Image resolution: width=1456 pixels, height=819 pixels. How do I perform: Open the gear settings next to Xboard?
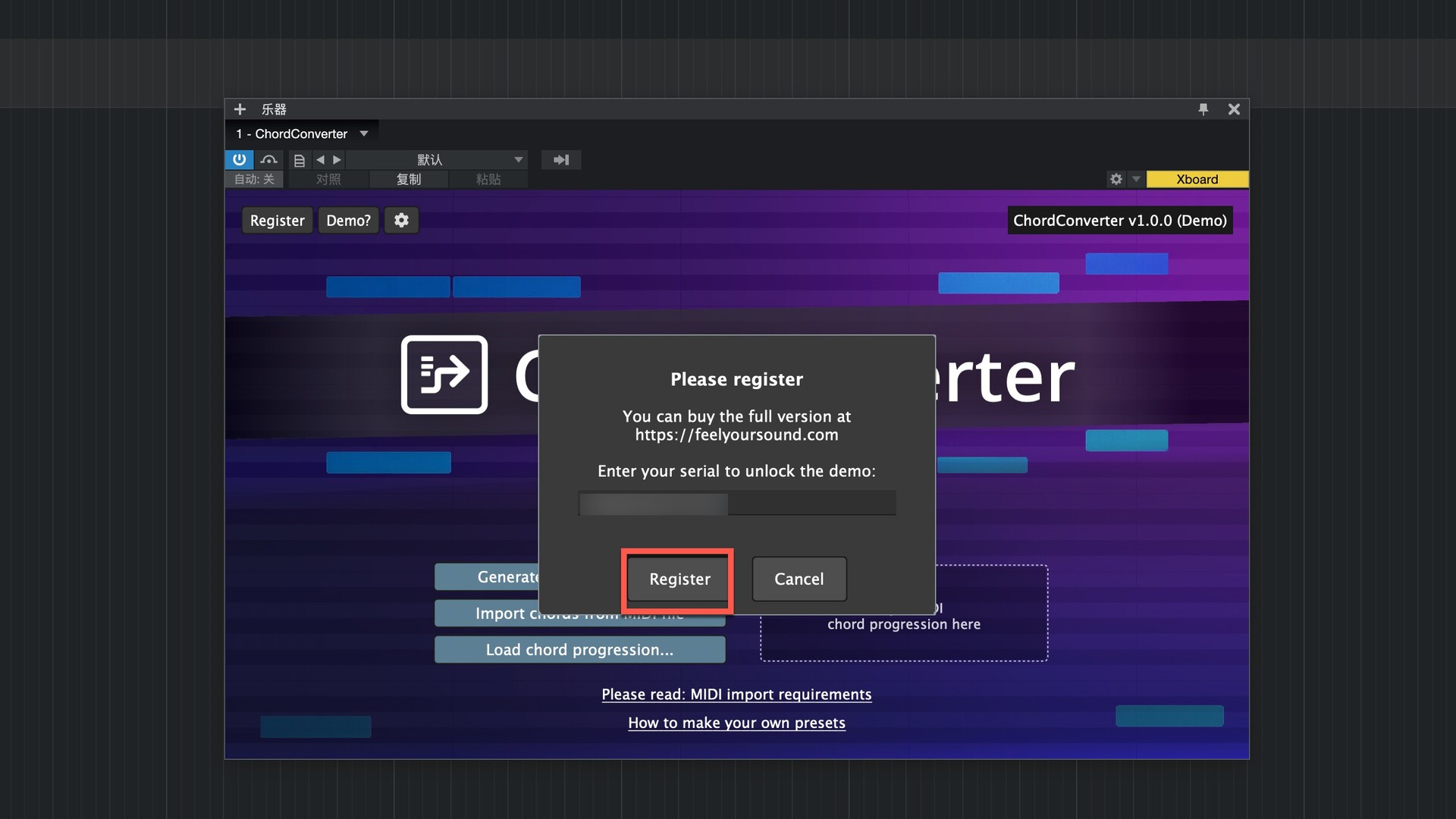click(x=1116, y=179)
